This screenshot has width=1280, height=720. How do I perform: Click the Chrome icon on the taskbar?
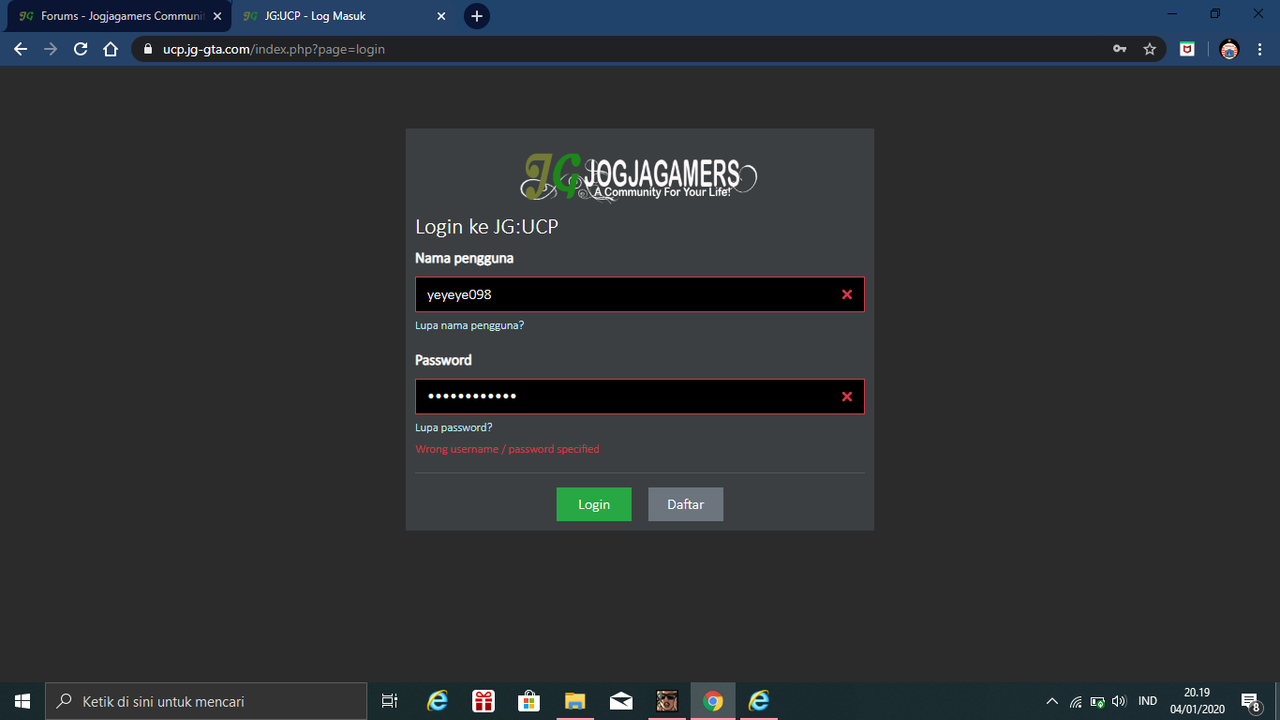(713, 701)
